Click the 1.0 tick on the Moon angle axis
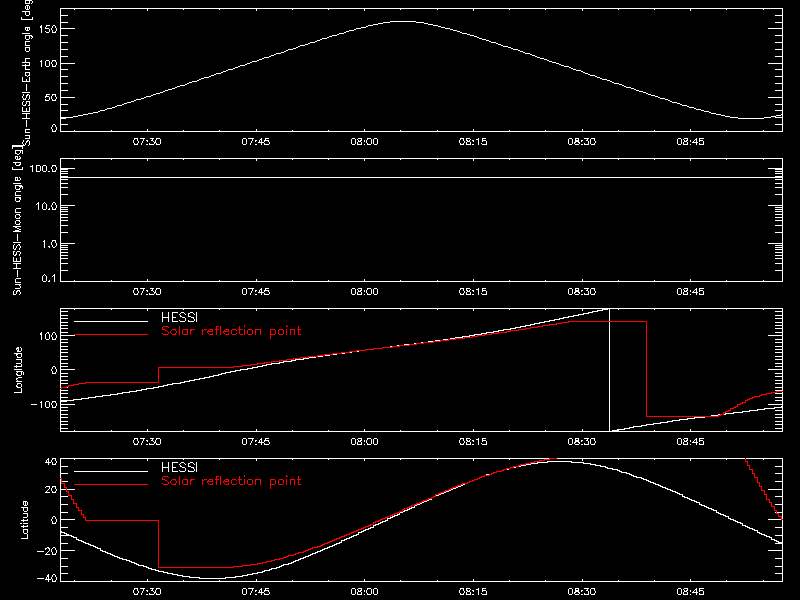Image resolution: width=800 pixels, height=600 pixels. point(49,244)
